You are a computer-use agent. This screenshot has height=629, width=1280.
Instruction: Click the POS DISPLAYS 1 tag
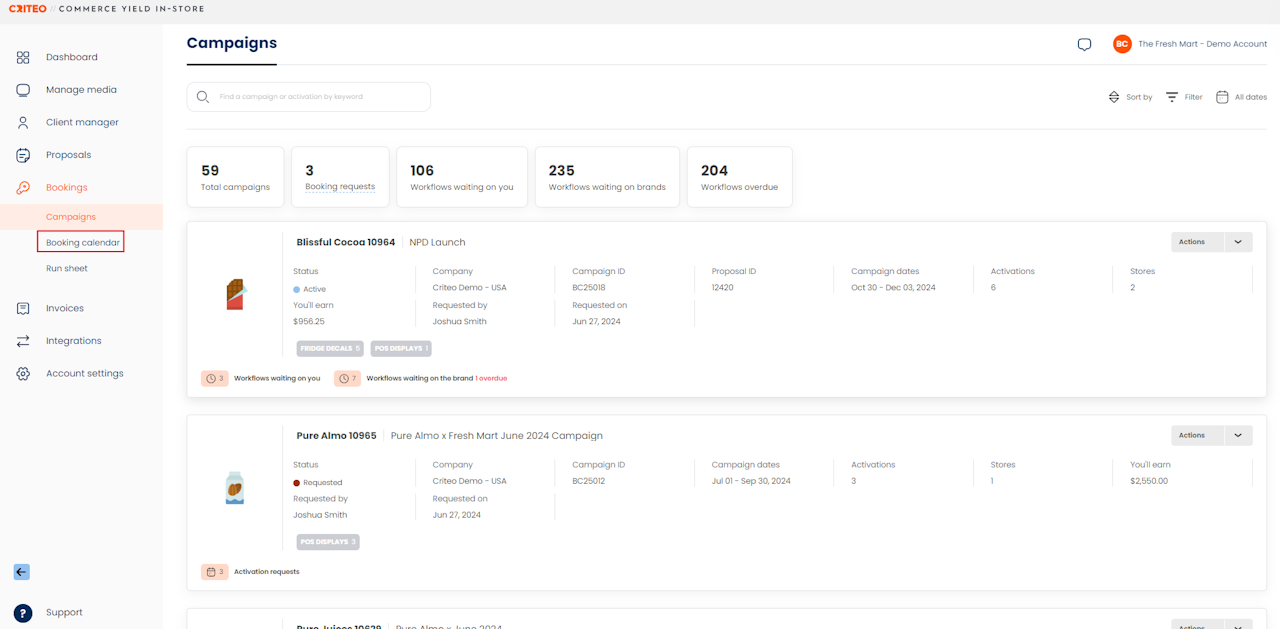[401, 349]
